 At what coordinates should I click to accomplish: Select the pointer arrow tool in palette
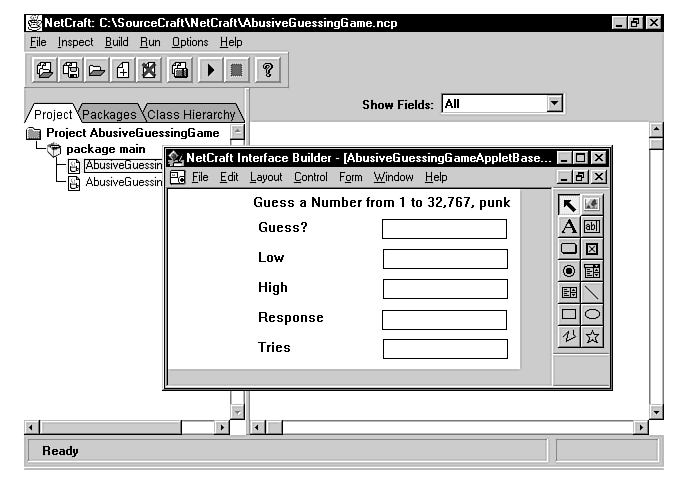pos(569,204)
